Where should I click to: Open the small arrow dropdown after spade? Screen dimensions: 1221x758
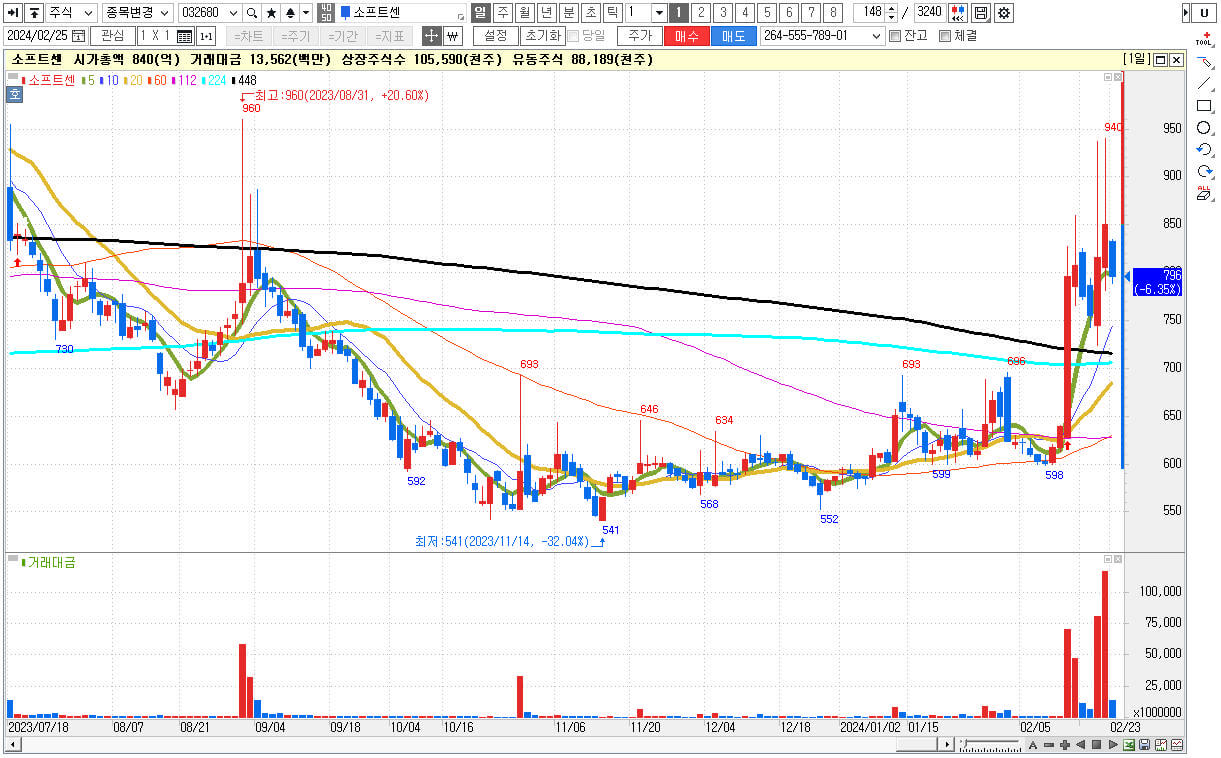click(x=306, y=13)
